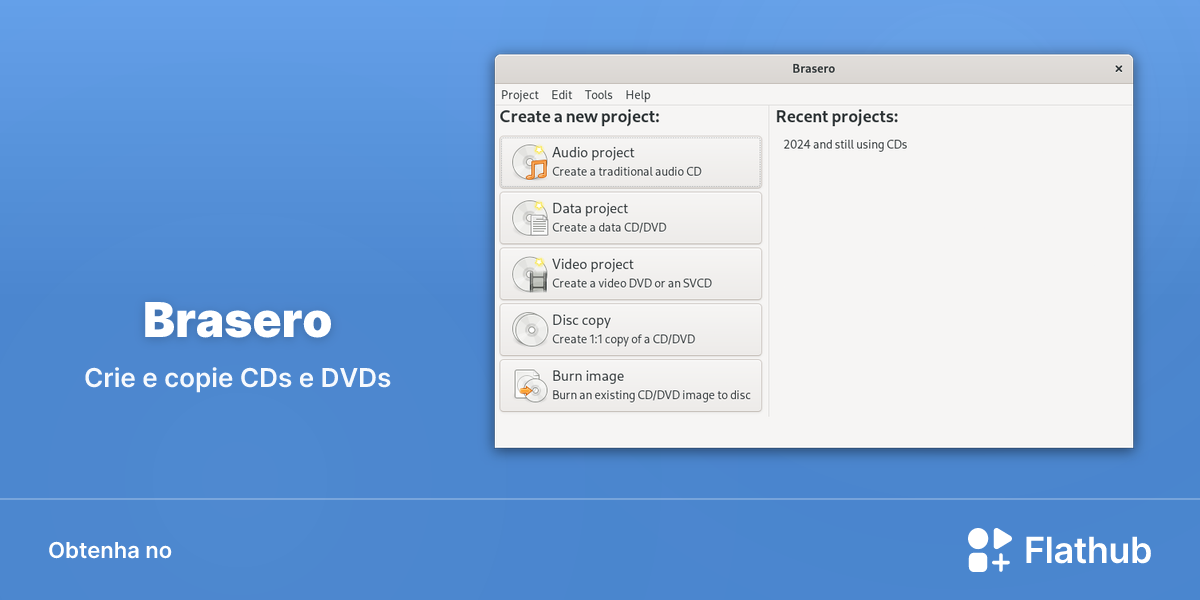The height and width of the screenshot is (600, 1200).
Task: Open recent project '2024 and still using CDs'
Action: (x=845, y=145)
